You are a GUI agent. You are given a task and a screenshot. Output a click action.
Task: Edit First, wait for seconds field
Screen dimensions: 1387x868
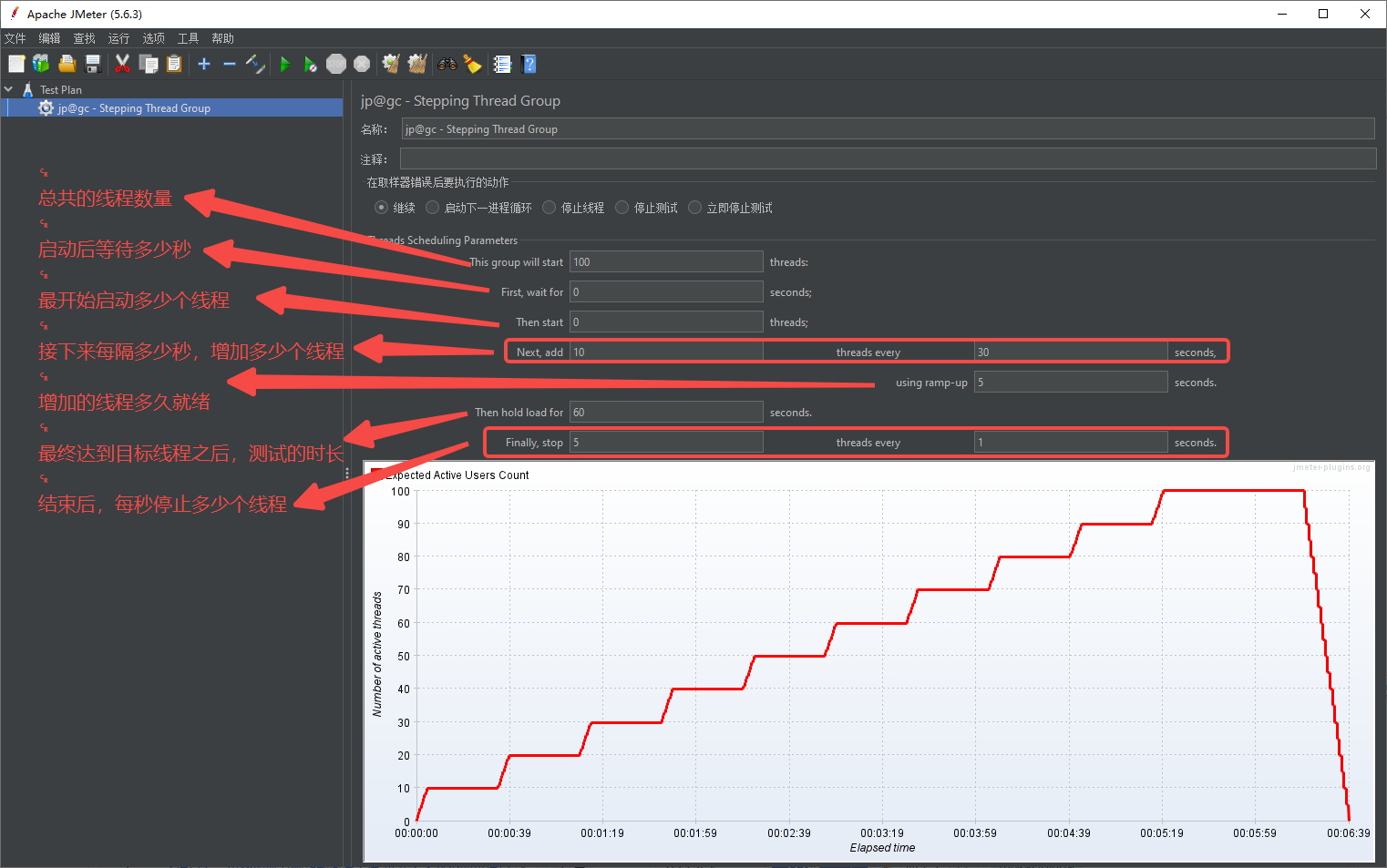666,291
